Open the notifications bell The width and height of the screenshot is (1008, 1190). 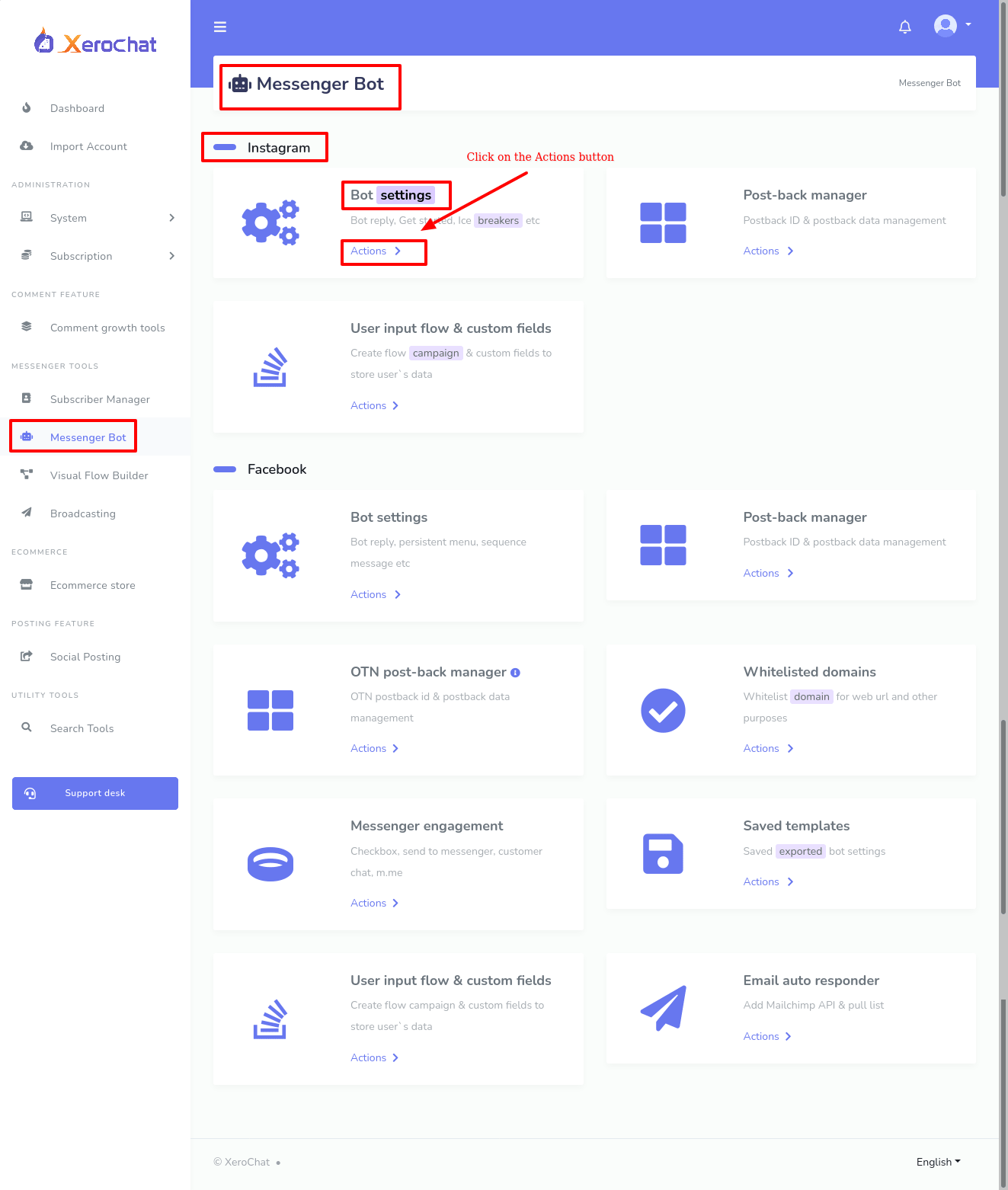[x=905, y=27]
